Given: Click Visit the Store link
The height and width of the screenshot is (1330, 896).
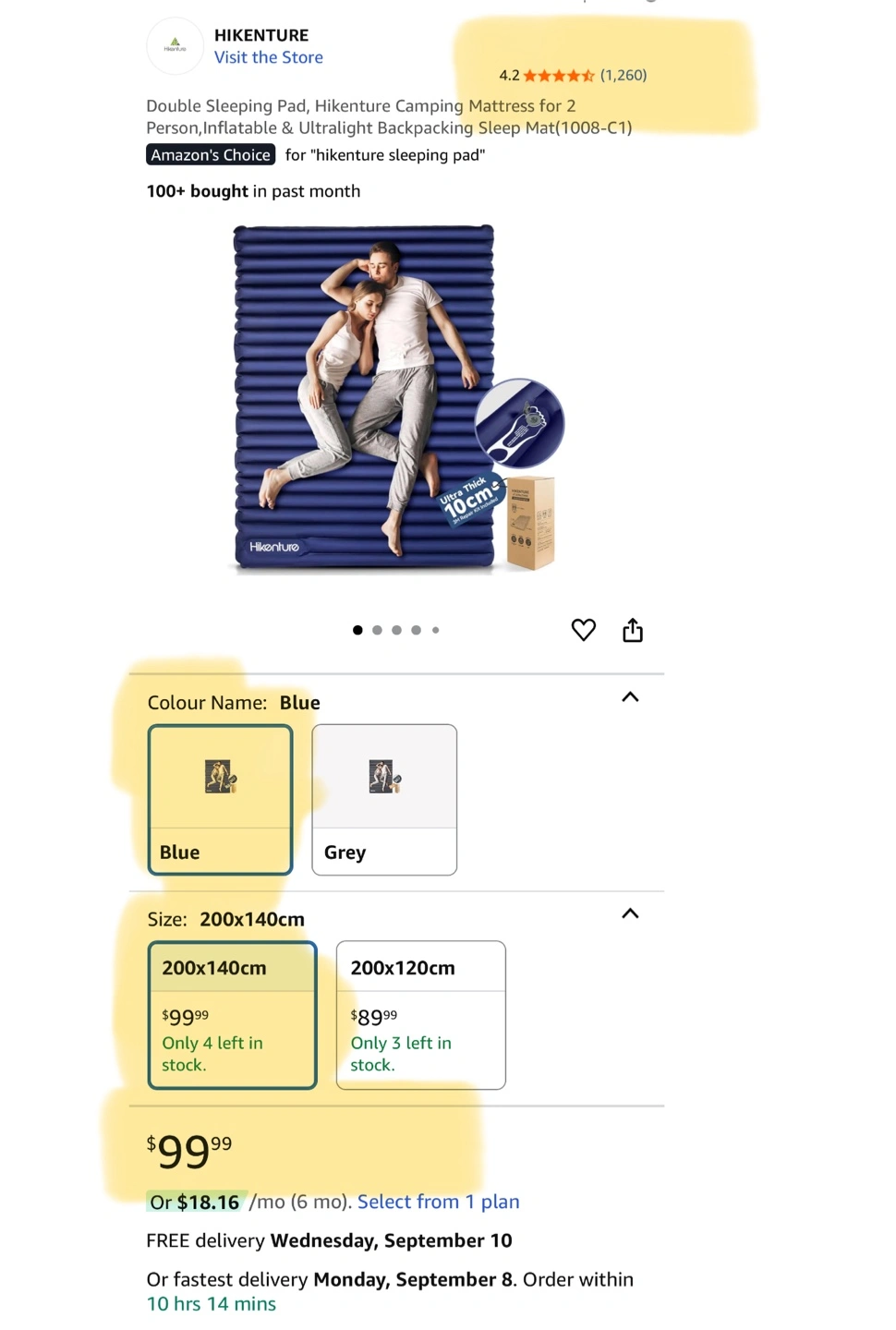Looking at the screenshot, I should click(269, 57).
